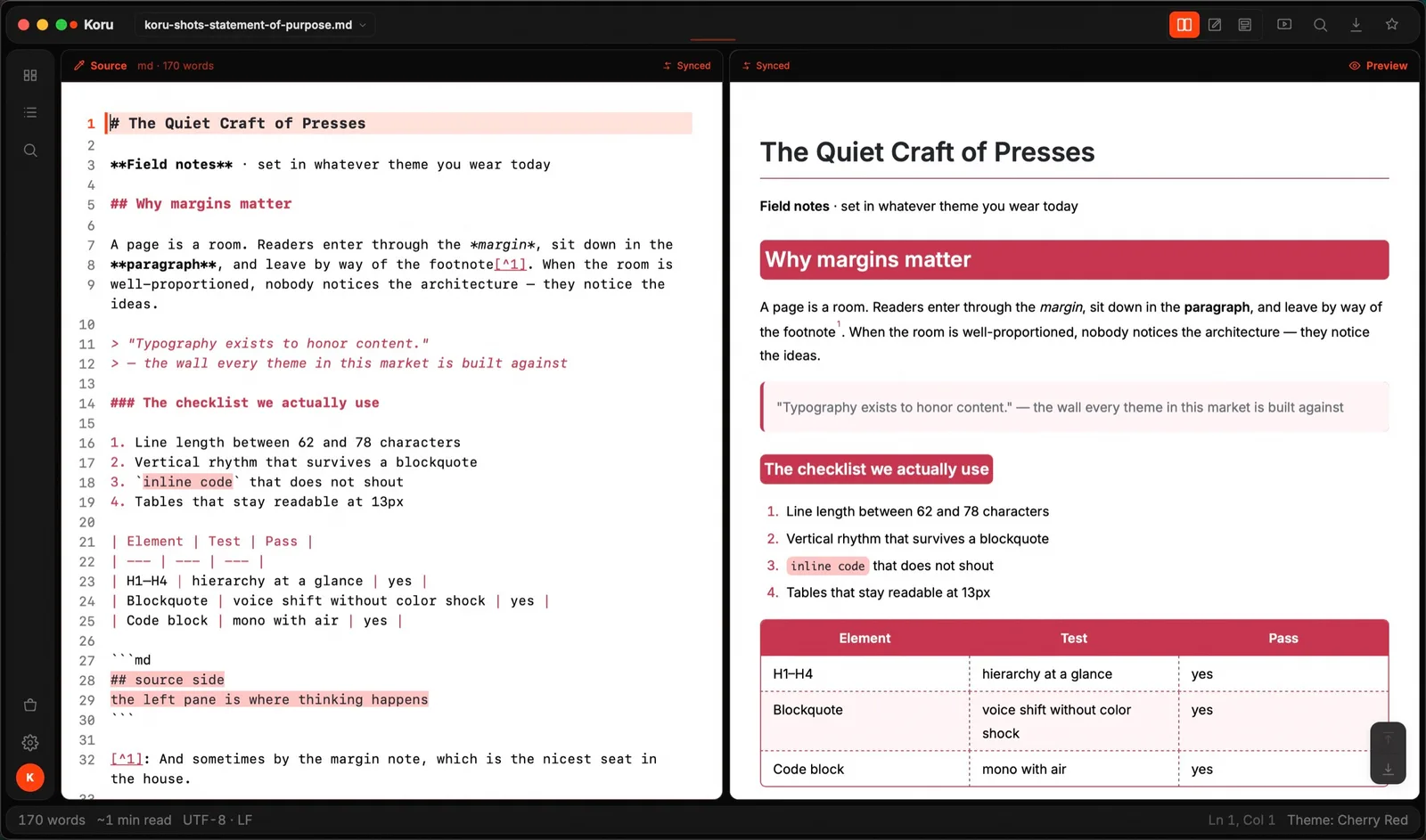The height and width of the screenshot is (840, 1426).
Task: Jump to bottom of preview
Action: (x=1388, y=769)
